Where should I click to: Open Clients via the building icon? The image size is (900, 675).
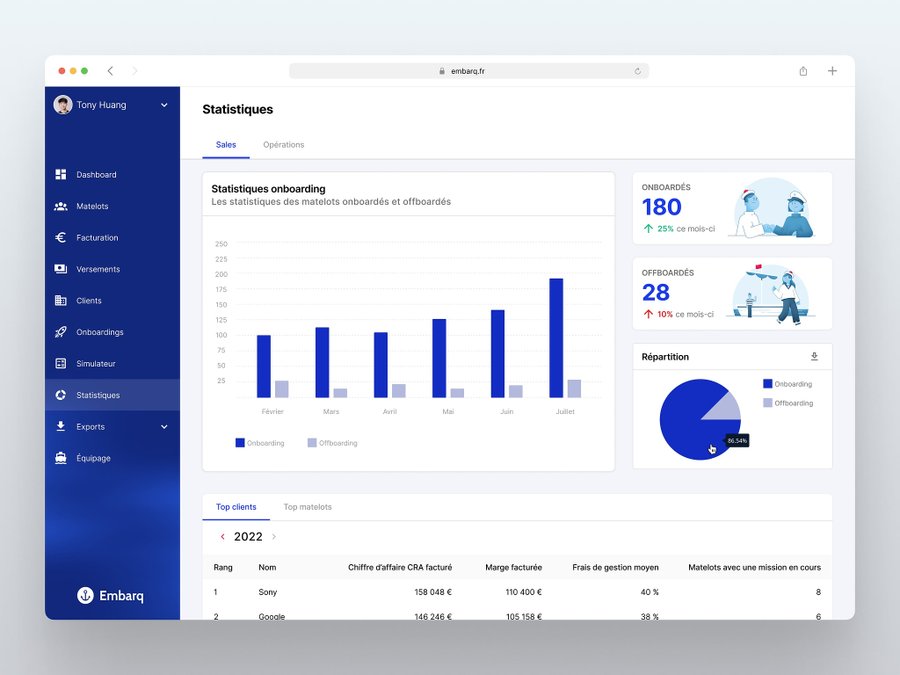pyautogui.click(x=61, y=301)
